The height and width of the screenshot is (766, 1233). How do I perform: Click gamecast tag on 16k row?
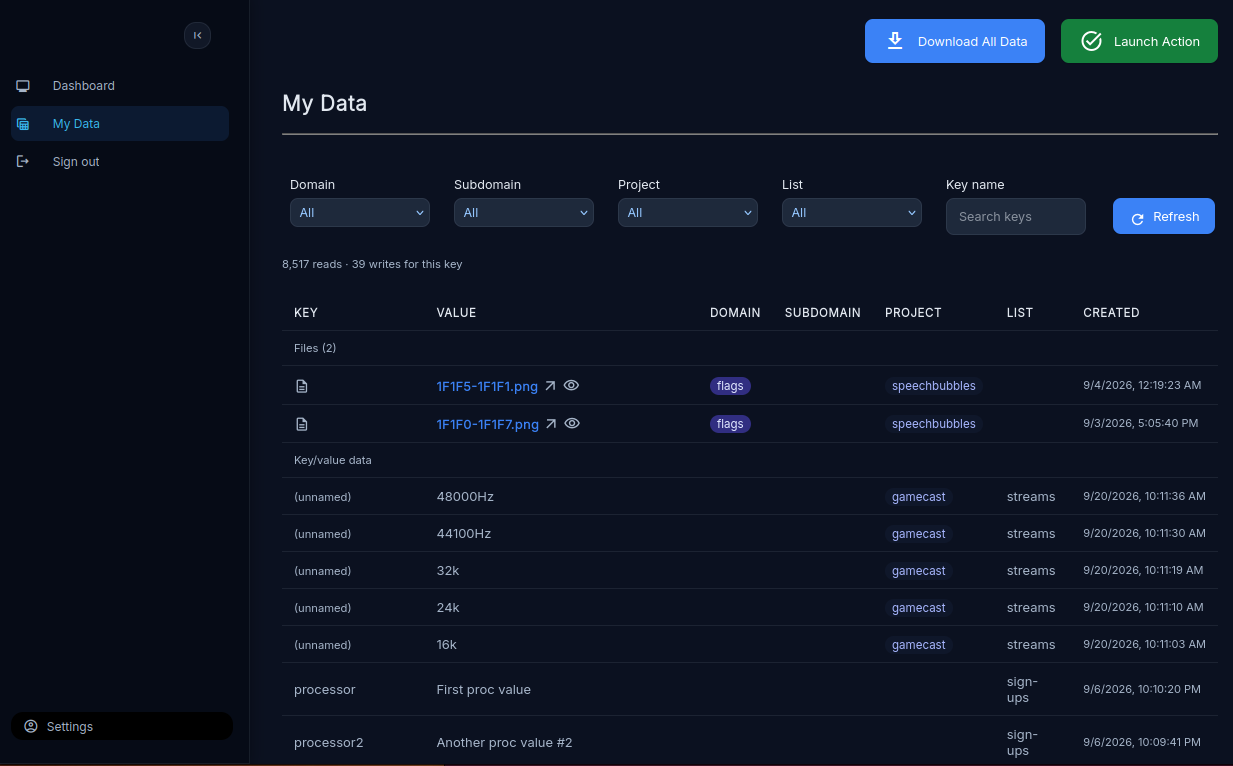919,645
